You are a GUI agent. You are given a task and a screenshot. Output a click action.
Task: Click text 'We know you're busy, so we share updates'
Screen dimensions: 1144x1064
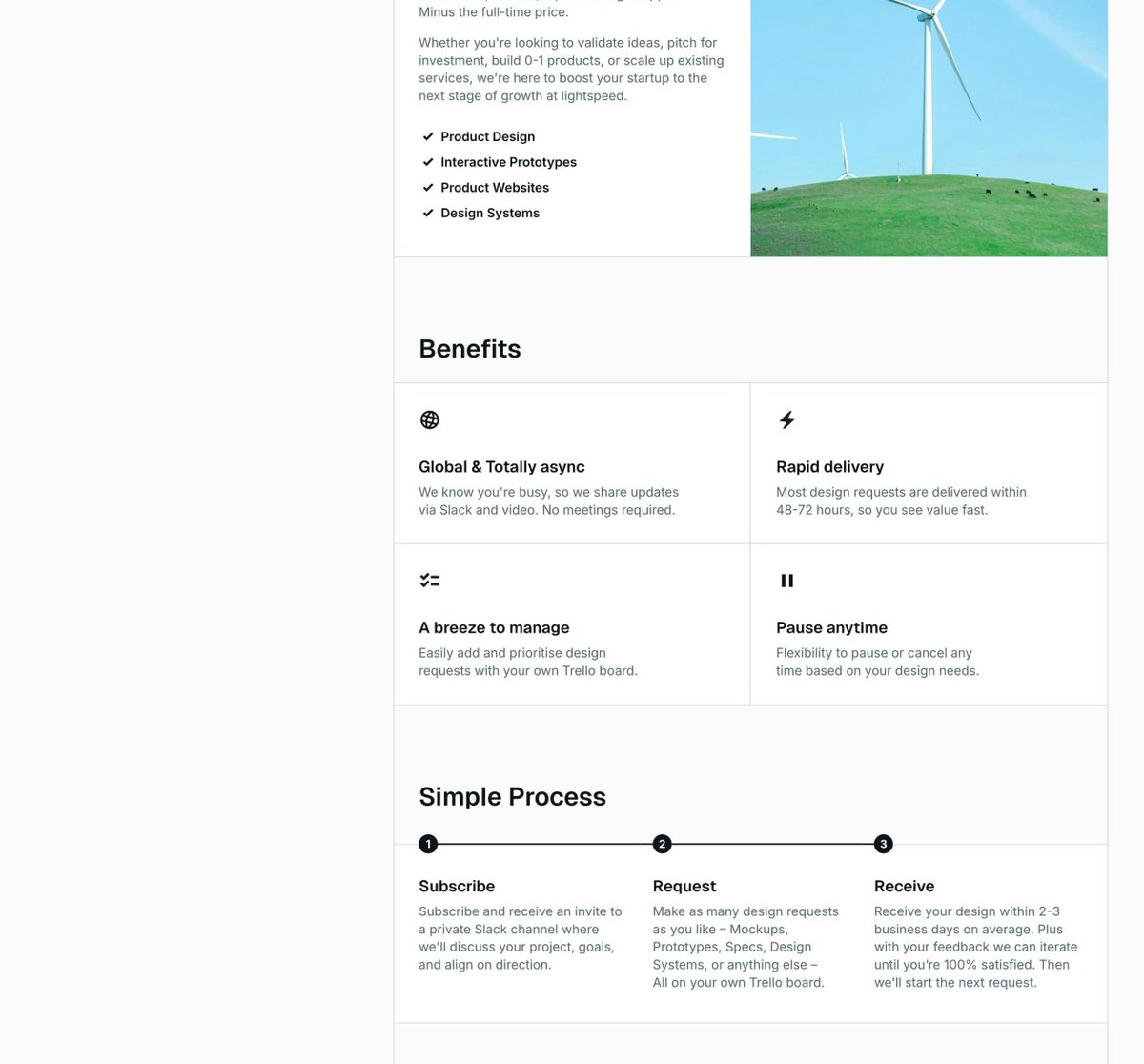click(548, 492)
